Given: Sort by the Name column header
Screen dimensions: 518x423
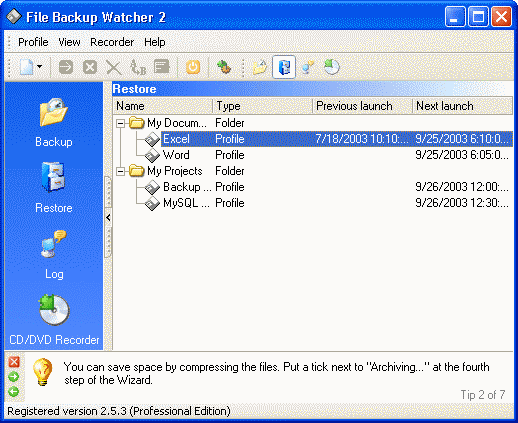Looking at the screenshot, I should (x=163, y=106).
